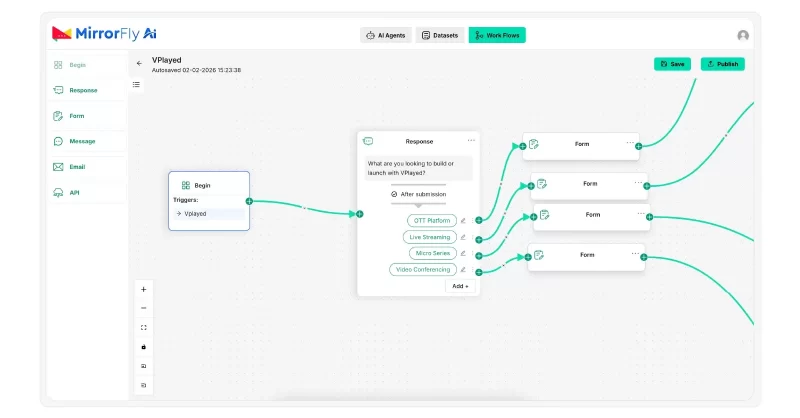Pick the Message block in the sidebar
The height and width of the screenshot is (418, 800).
[87, 141]
